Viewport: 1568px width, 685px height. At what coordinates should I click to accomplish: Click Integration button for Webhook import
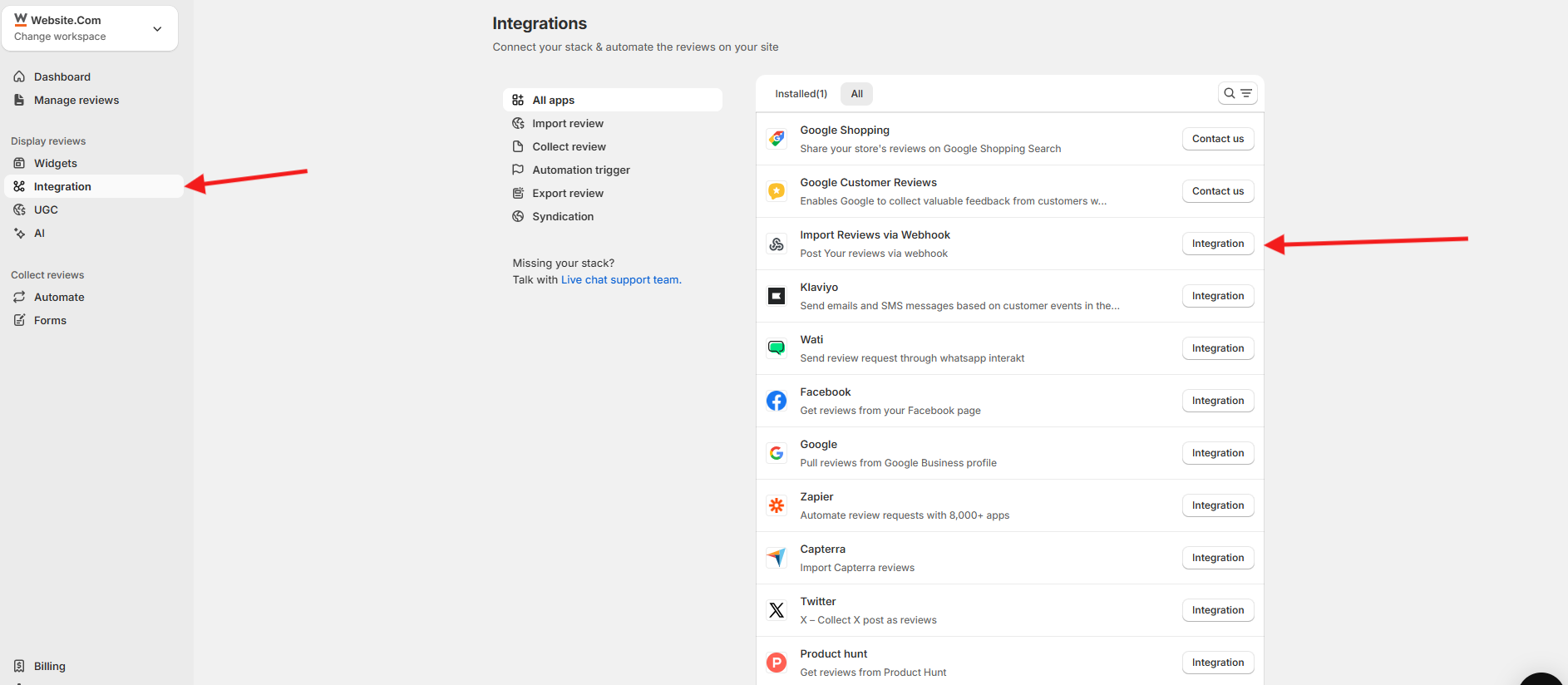(1217, 244)
